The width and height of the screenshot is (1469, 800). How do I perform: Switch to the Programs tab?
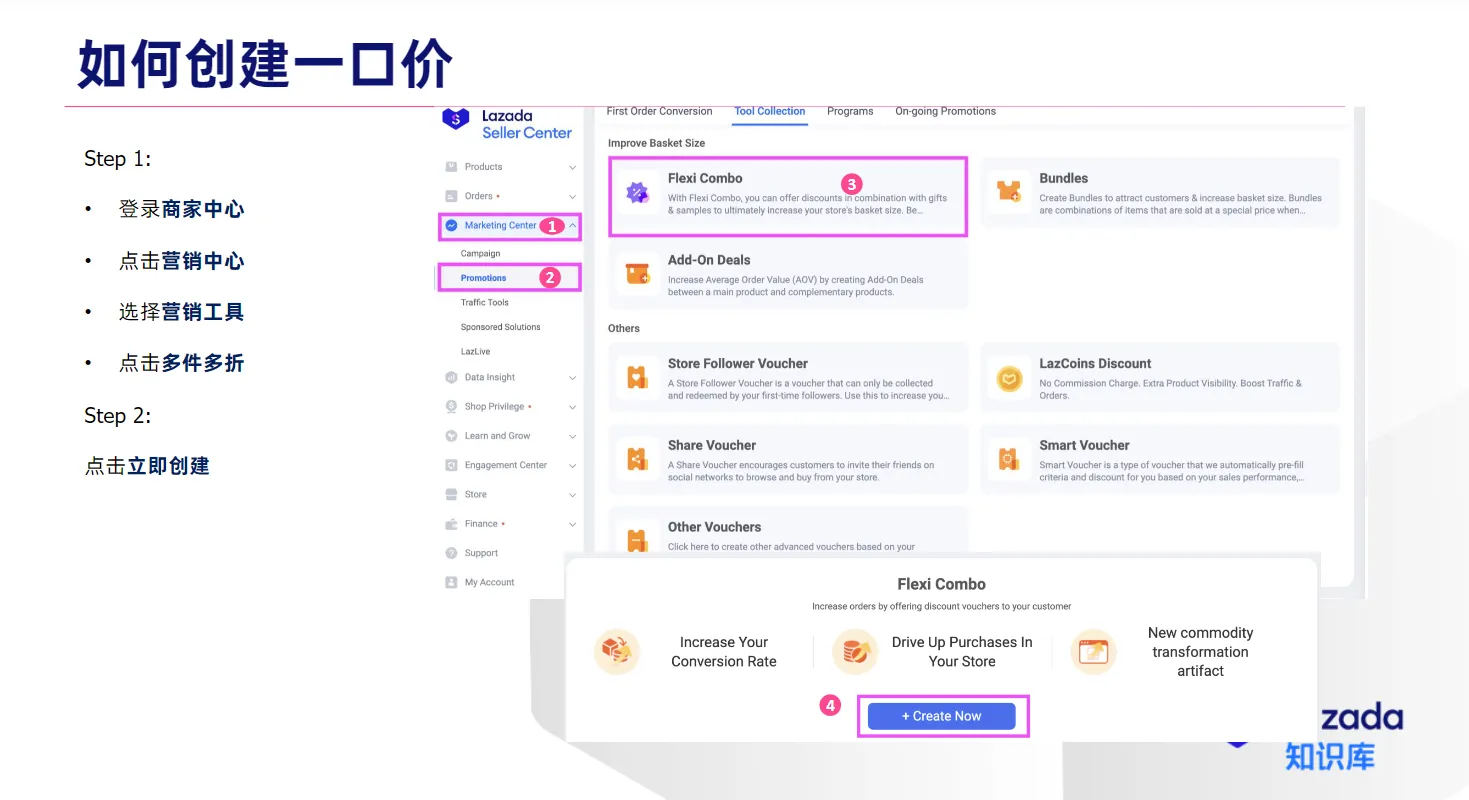[850, 111]
